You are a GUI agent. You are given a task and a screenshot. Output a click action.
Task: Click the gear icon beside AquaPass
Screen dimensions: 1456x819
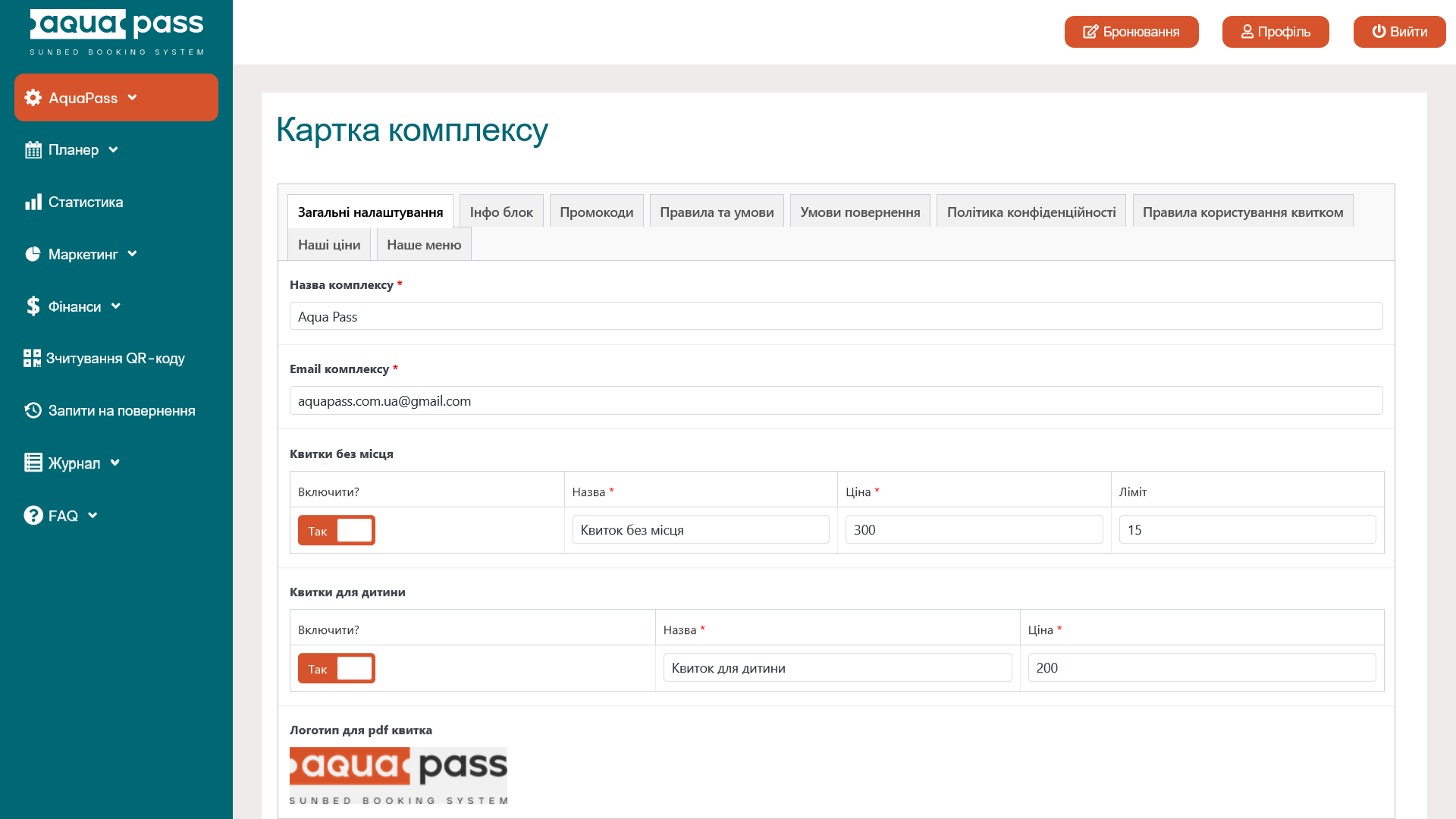[33, 98]
